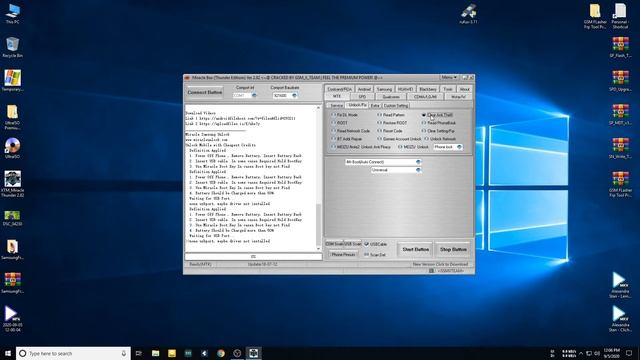This screenshot has height=360, width=640.
Task: Click the volume icon in system tray
Action: click(597, 353)
